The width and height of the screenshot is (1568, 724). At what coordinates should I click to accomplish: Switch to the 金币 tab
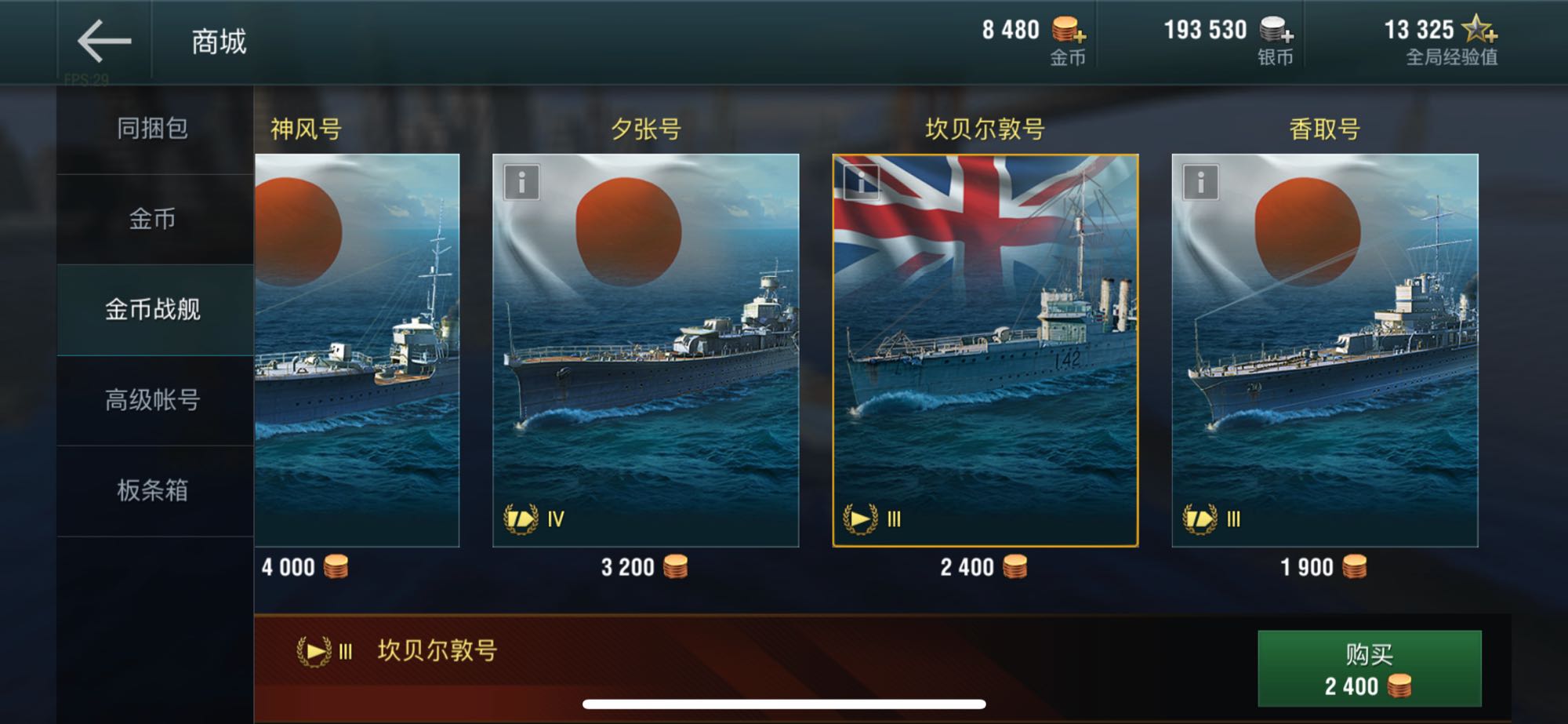(154, 219)
